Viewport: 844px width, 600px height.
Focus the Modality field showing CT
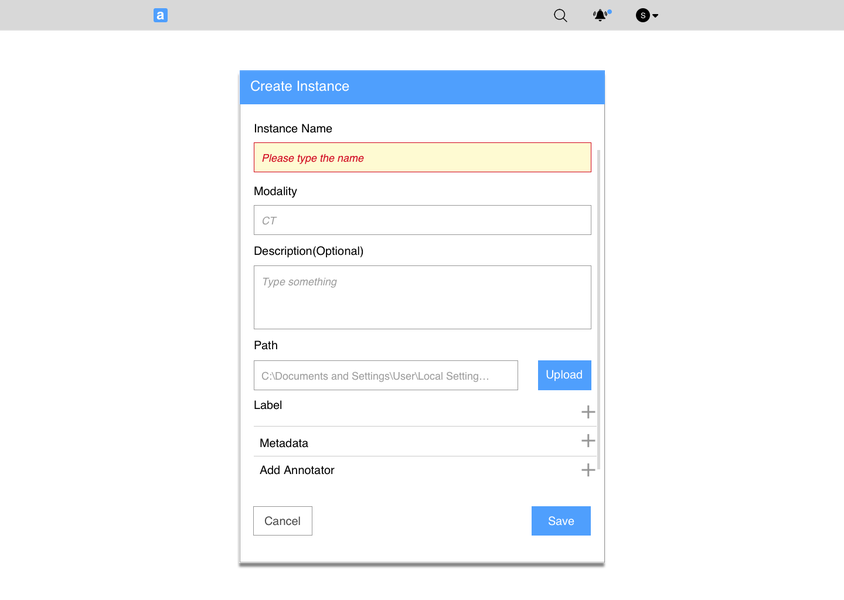[x=422, y=220]
